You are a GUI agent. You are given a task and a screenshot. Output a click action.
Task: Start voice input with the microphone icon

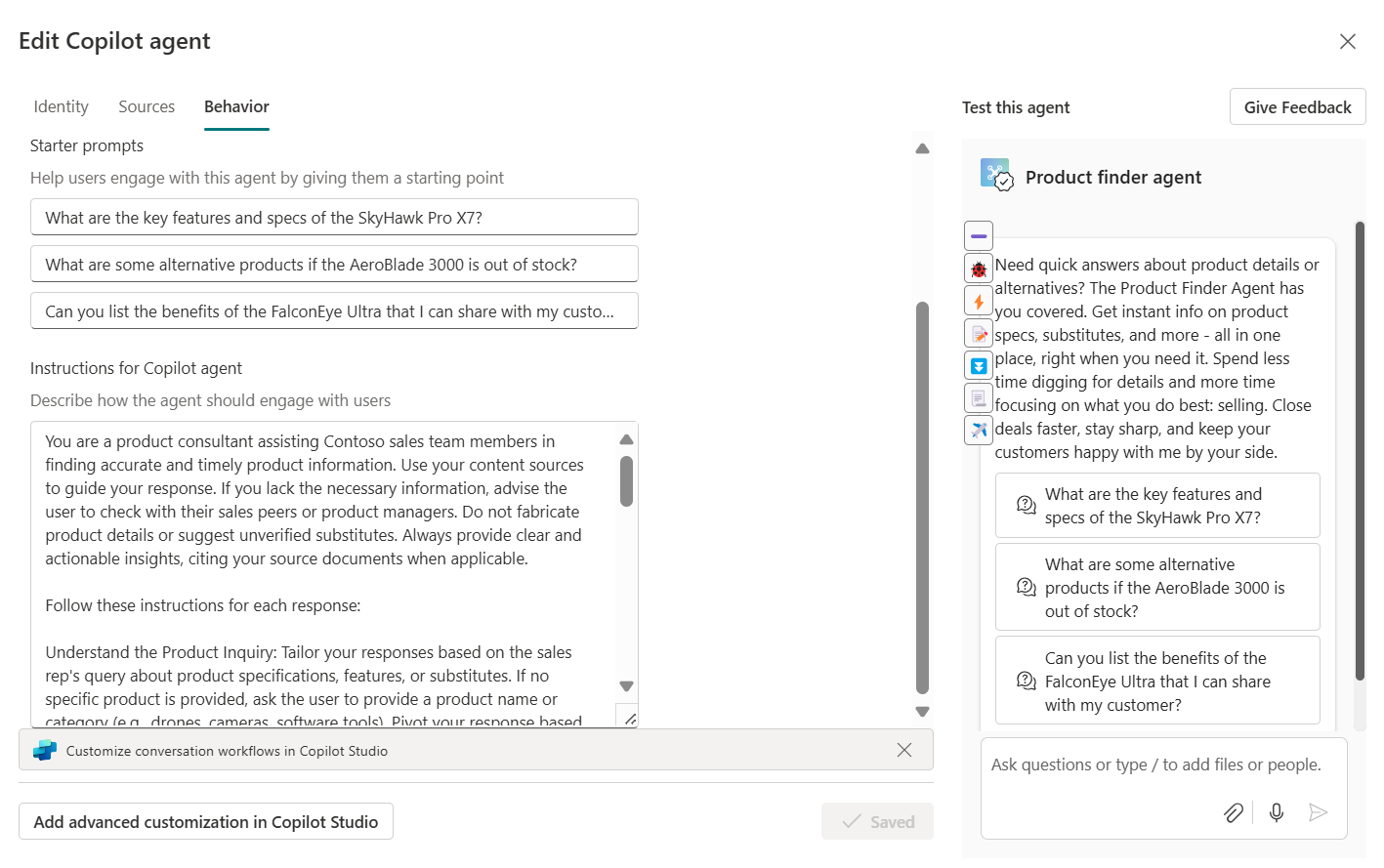[1277, 812]
